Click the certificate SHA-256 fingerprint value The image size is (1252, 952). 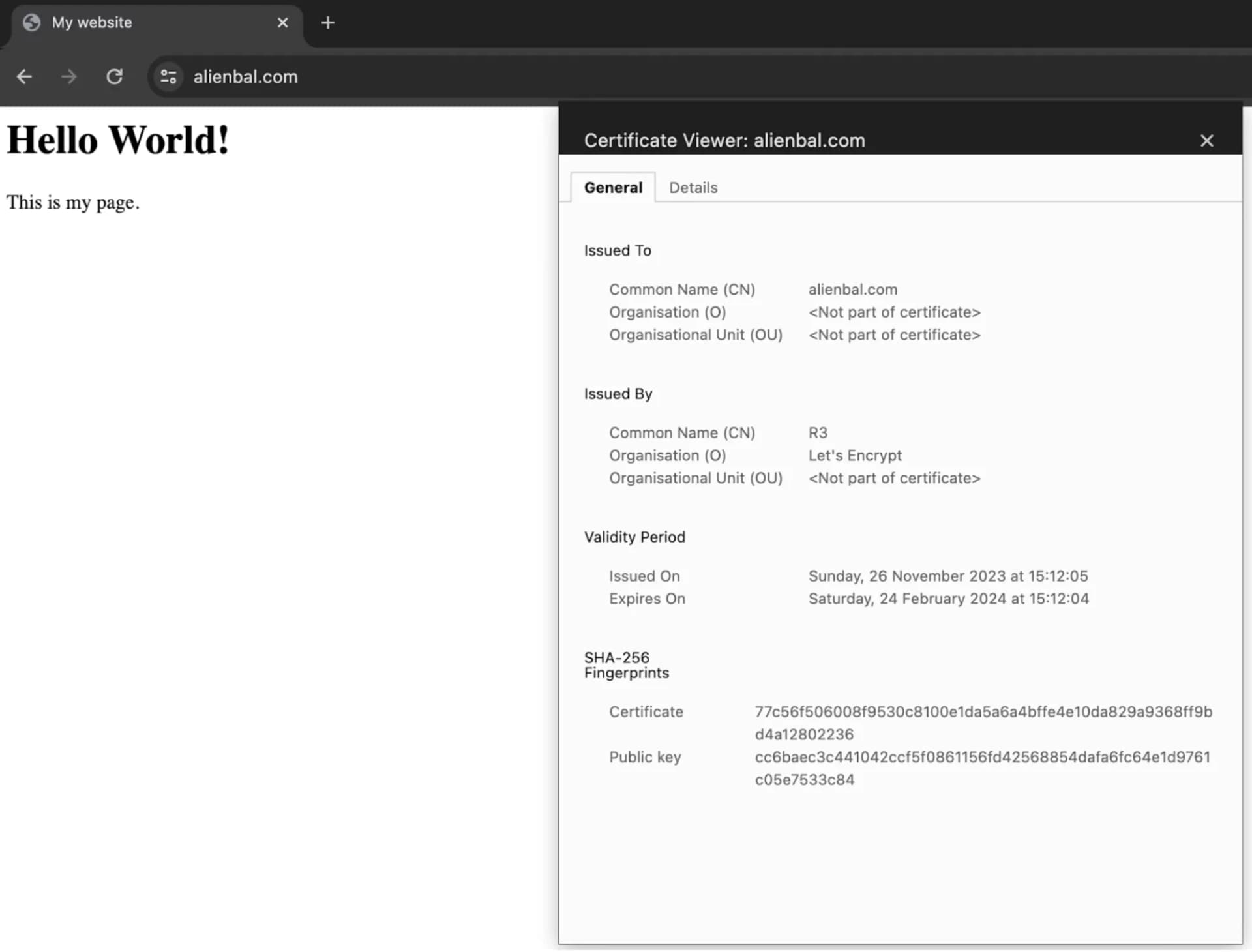(x=983, y=723)
